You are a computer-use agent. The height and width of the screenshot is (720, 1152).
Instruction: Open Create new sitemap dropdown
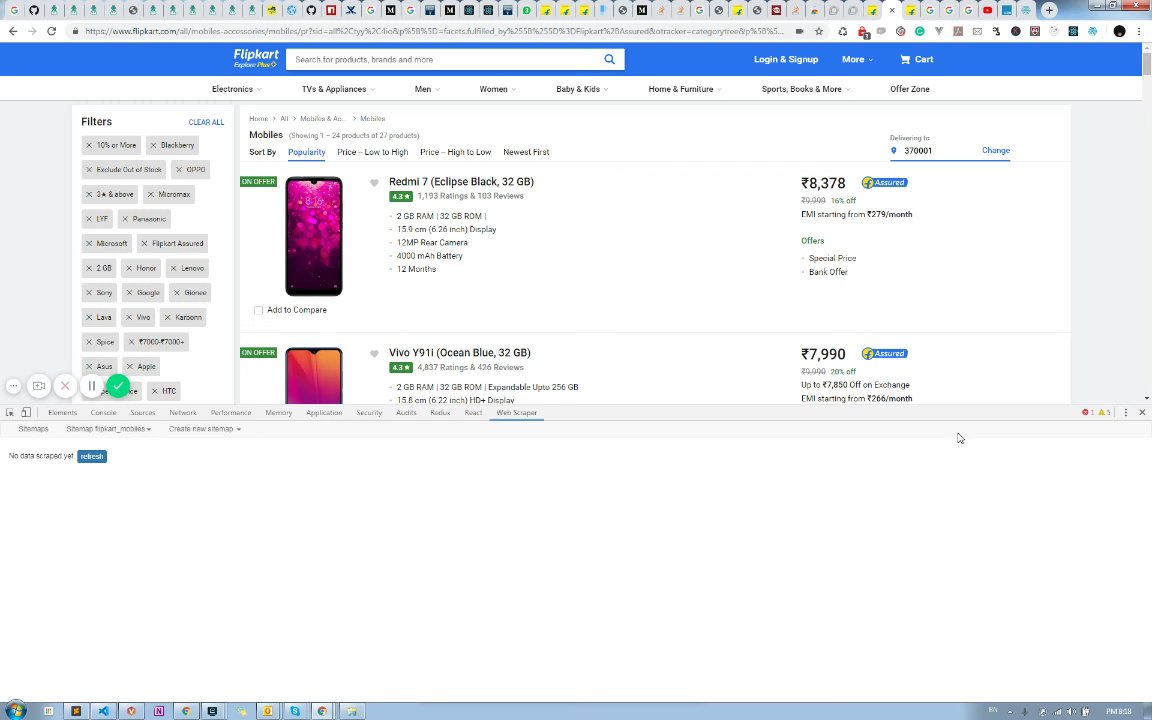coord(204,429)
